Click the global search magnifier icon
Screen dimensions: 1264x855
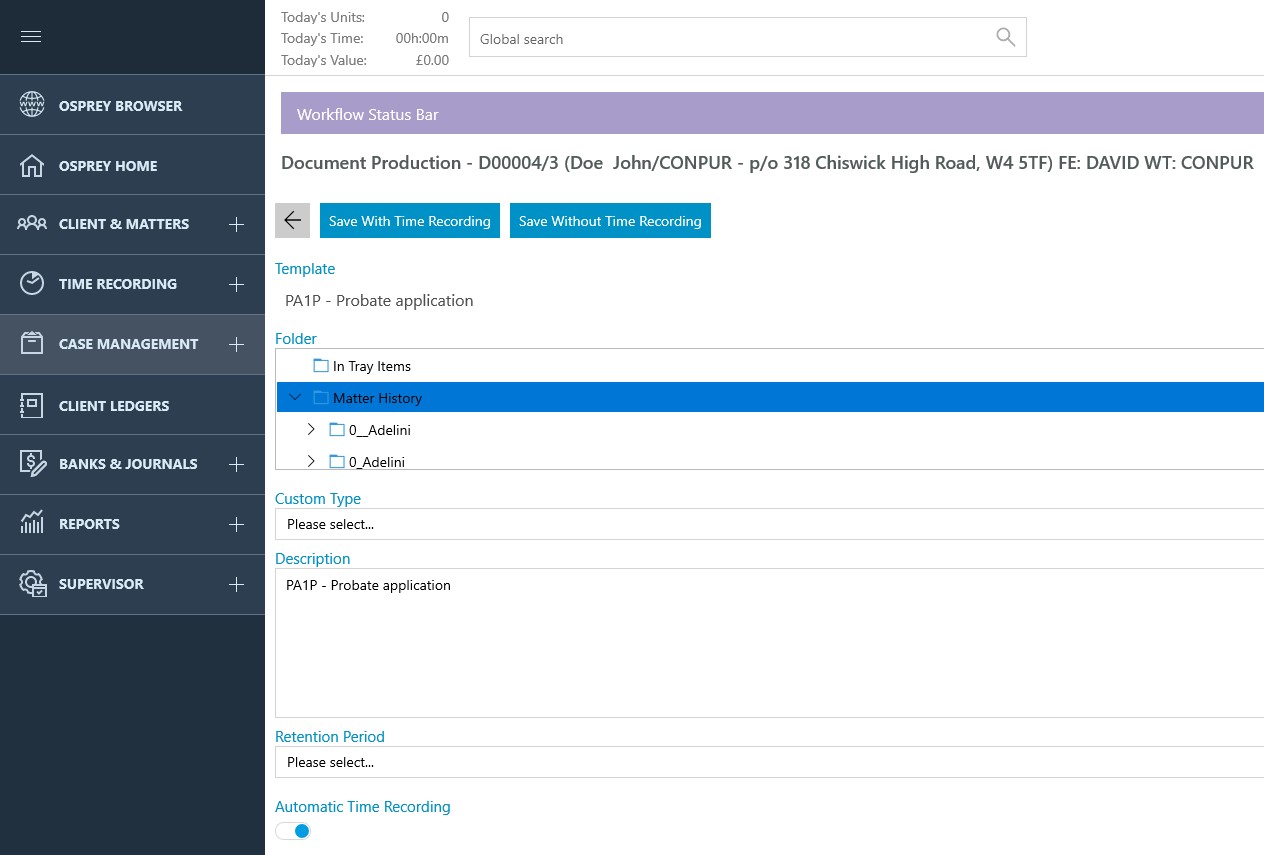(x=1005, y=38)
